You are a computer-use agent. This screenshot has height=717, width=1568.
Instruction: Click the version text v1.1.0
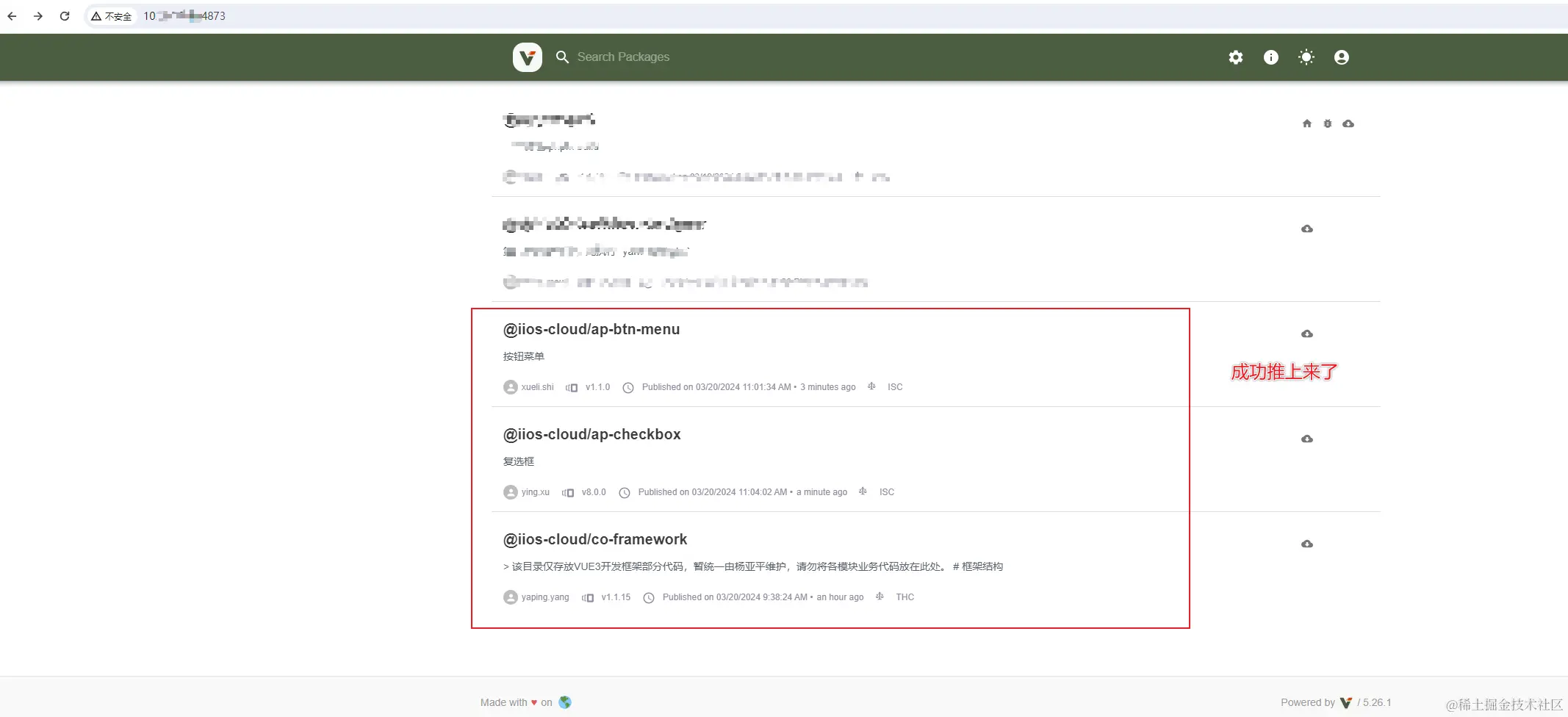pyautogui.click(x=598, y=387)
